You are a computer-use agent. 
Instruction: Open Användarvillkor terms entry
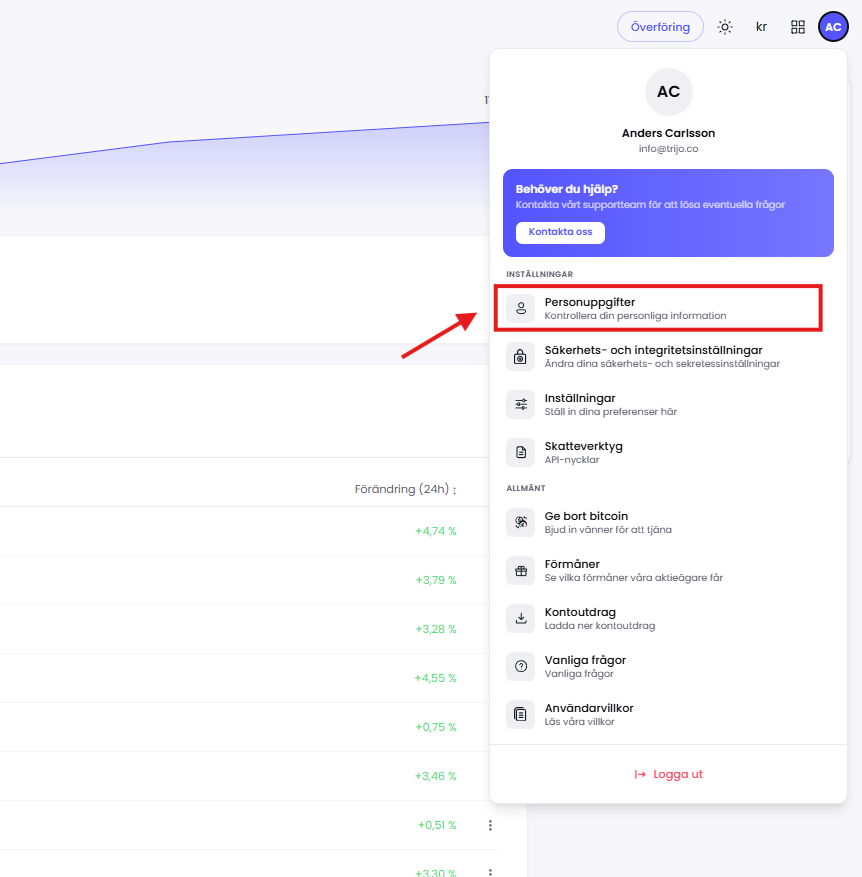(x=668, y=715)
